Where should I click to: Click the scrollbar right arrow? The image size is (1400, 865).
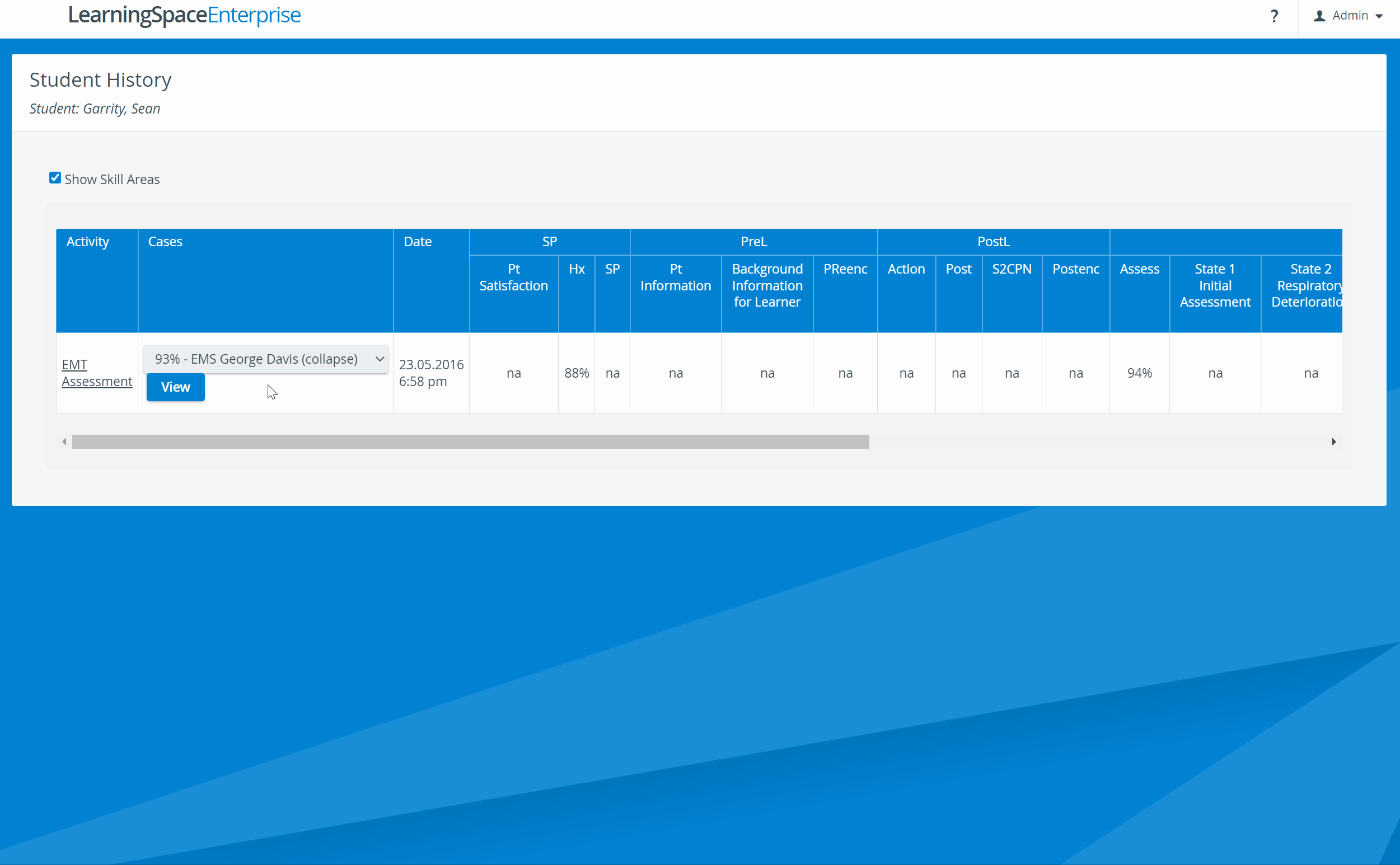(x=1333, y=441)
